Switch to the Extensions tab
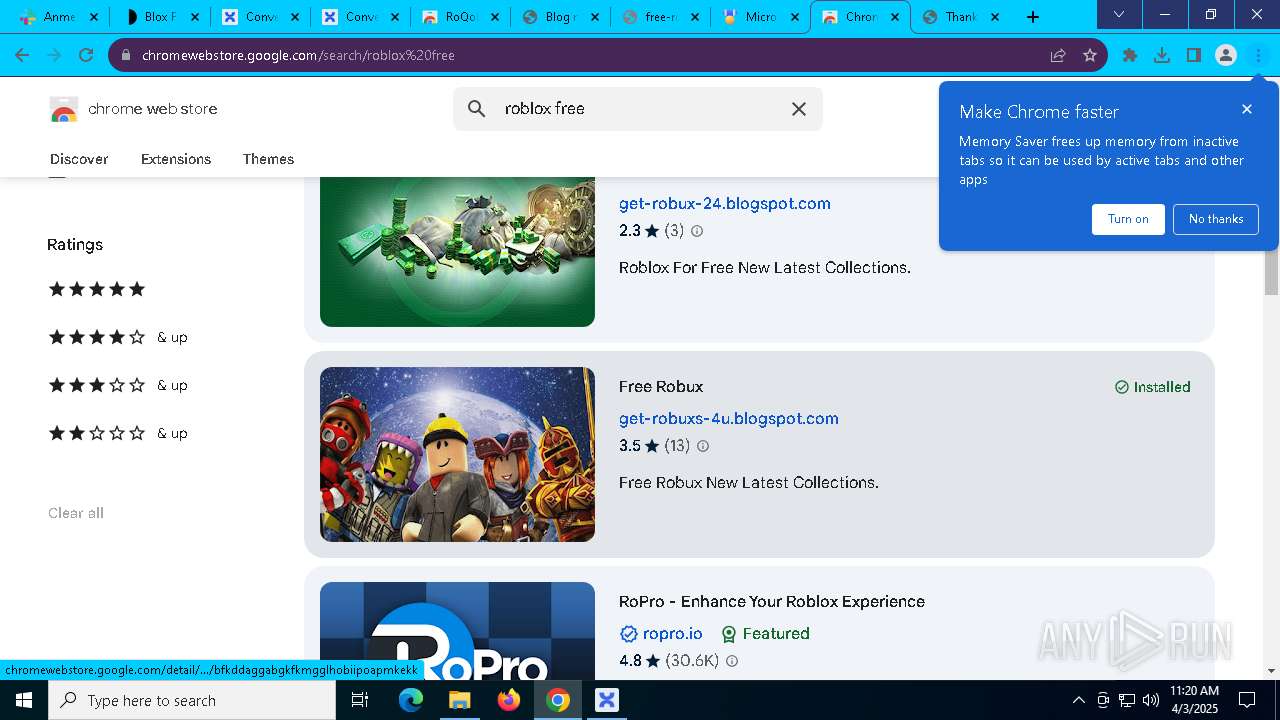This screenshot has height=720, width=1280. coord(176,159)
